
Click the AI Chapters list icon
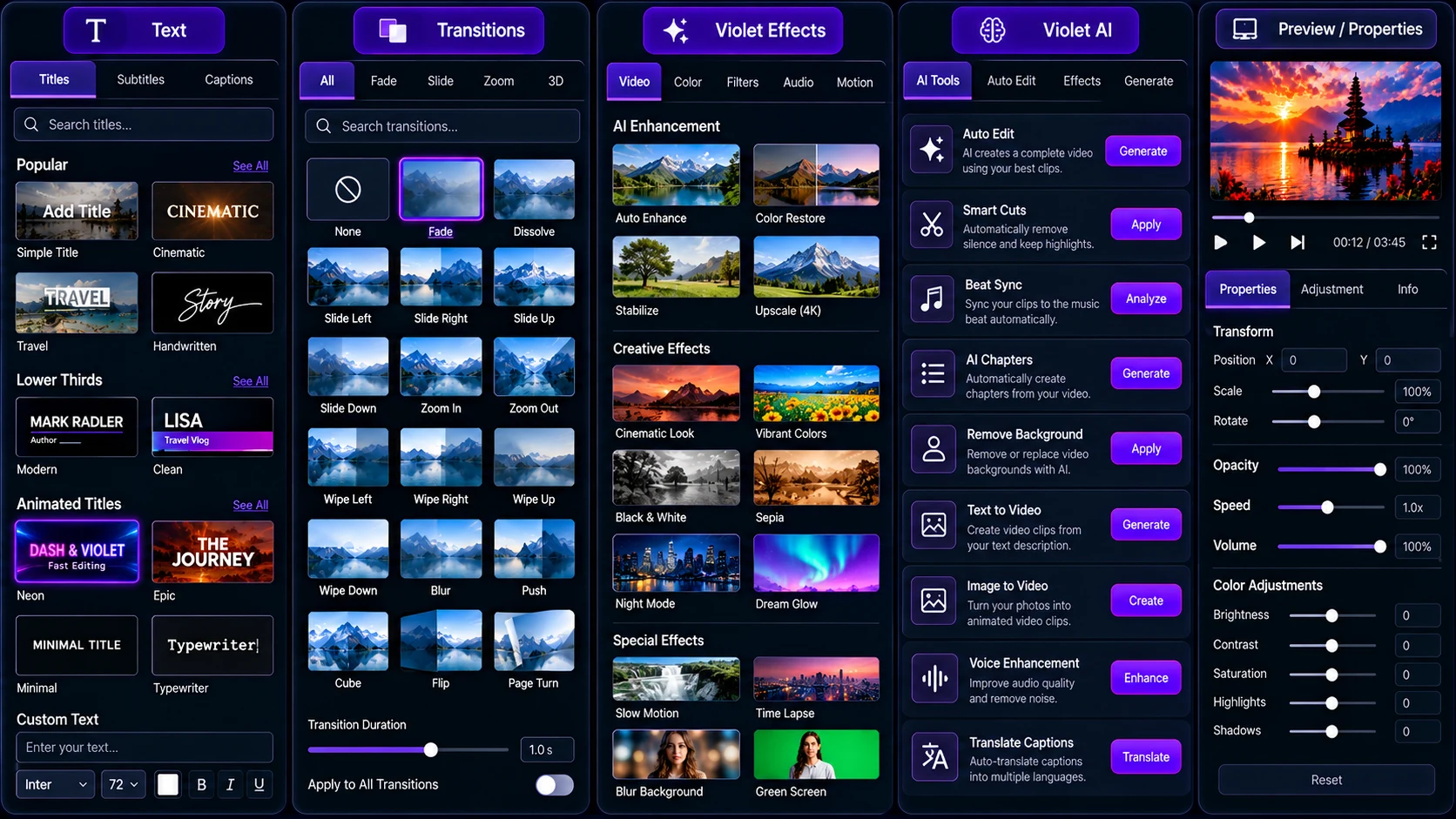[933, 374]
